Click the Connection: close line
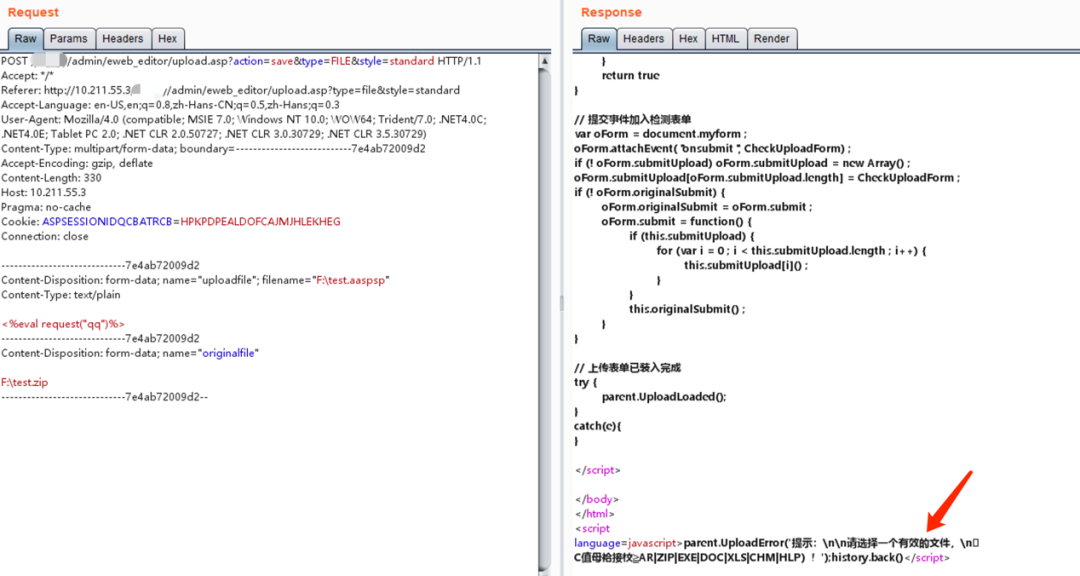This screenshot has width=1080, height=576. [x=45, y=236]
